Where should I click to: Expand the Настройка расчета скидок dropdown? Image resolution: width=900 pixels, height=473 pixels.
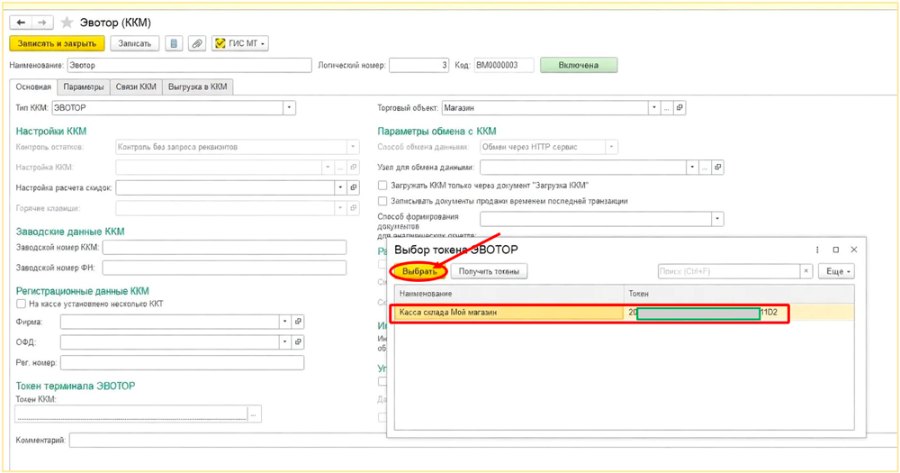341,187
